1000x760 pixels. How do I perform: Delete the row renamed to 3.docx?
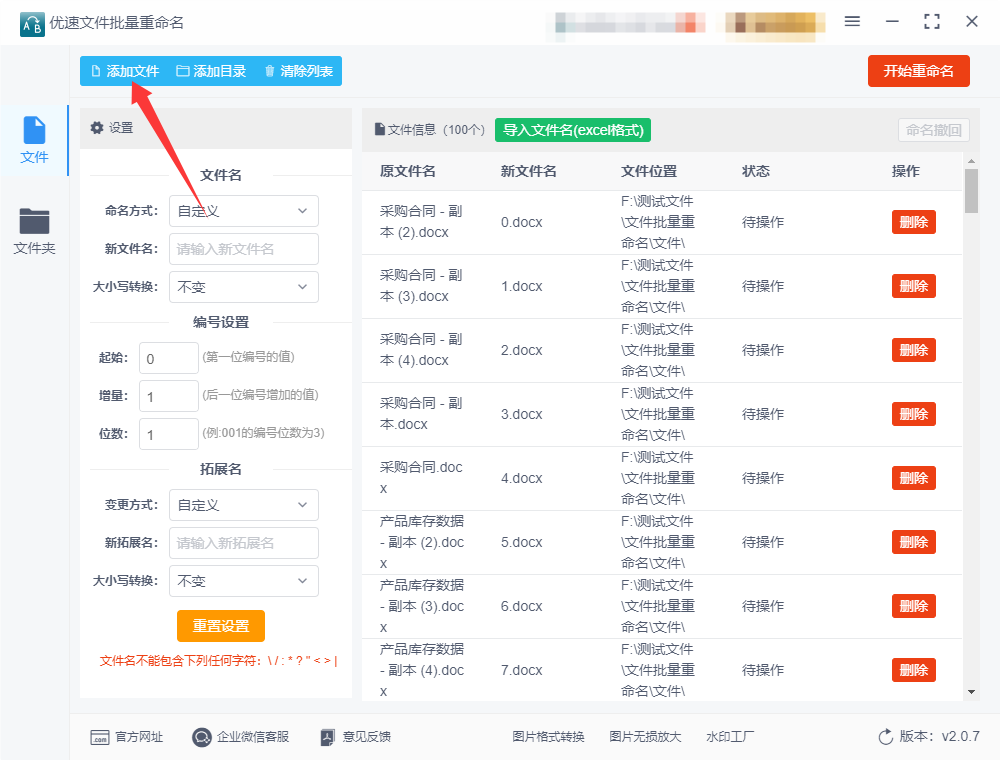[913, 414]
